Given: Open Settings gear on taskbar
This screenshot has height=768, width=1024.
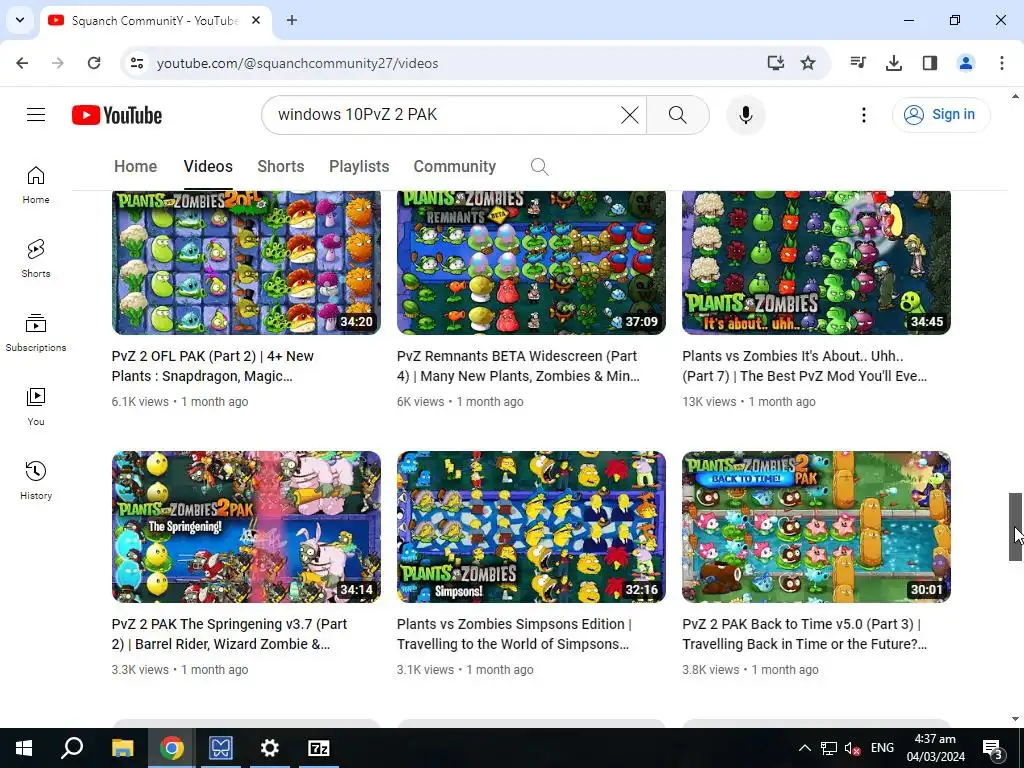Looking at the screenshot, I should [270, 748].
